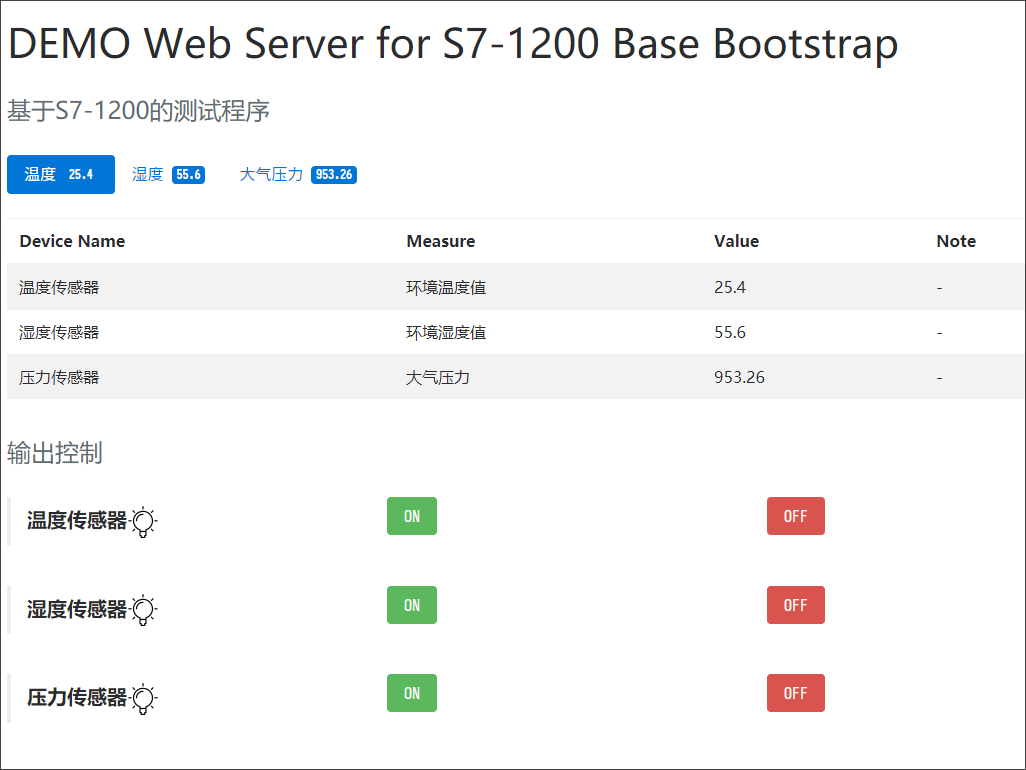The width and height of the screenshot is (1026, 770).
Task: Select the 压力传感器 table row cell
Action: [59, 377]
